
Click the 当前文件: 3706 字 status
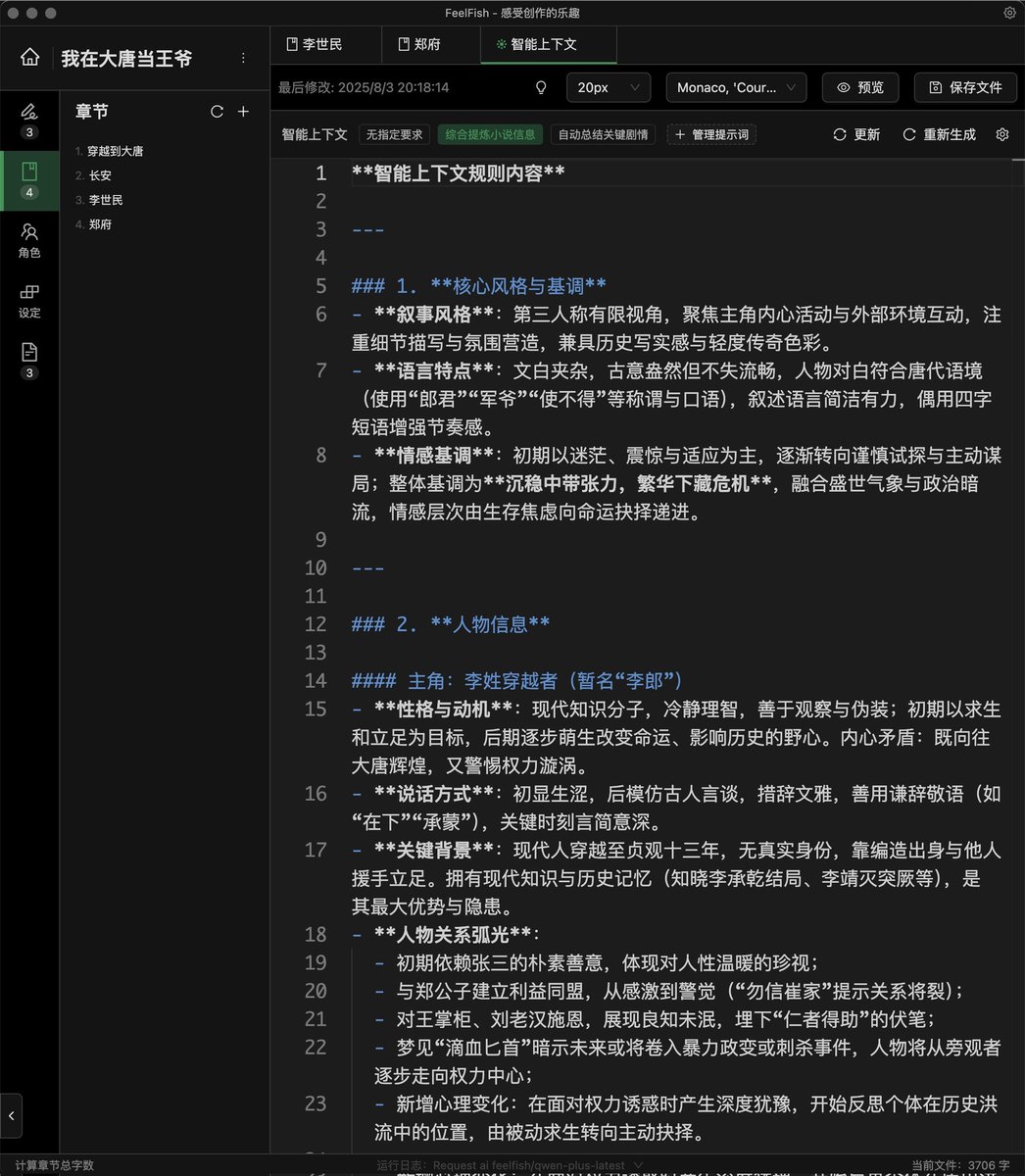pos(960,1165)
